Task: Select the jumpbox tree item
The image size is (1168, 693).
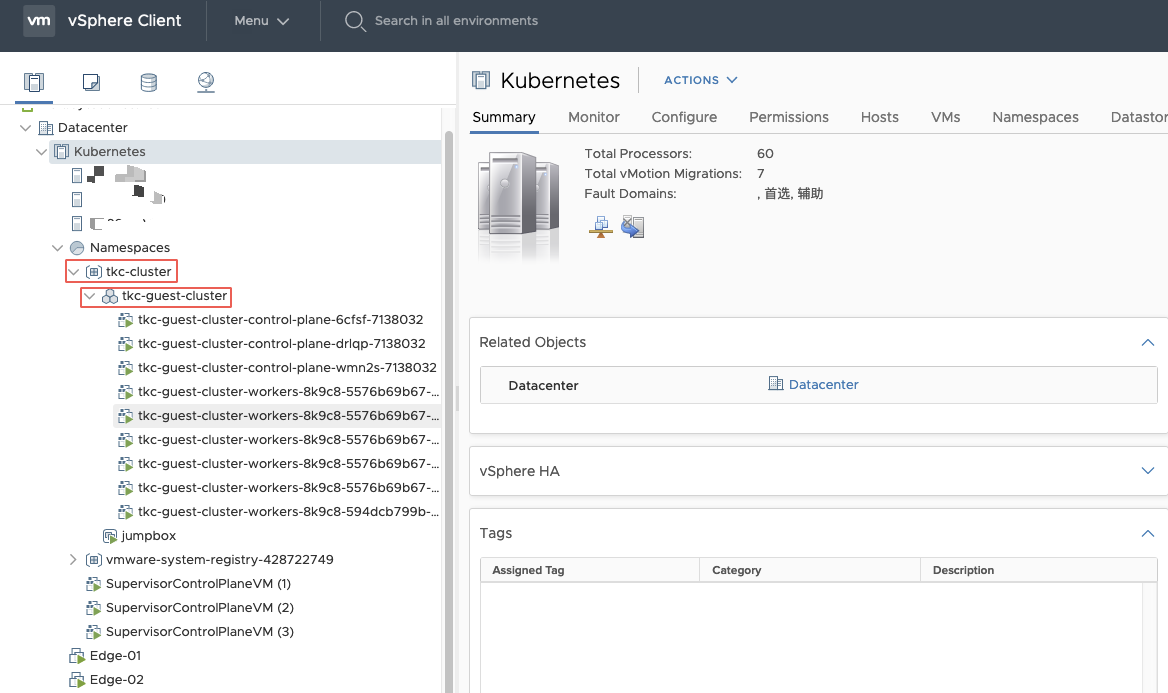Action: pyautogui.click(x=149, y=536)
